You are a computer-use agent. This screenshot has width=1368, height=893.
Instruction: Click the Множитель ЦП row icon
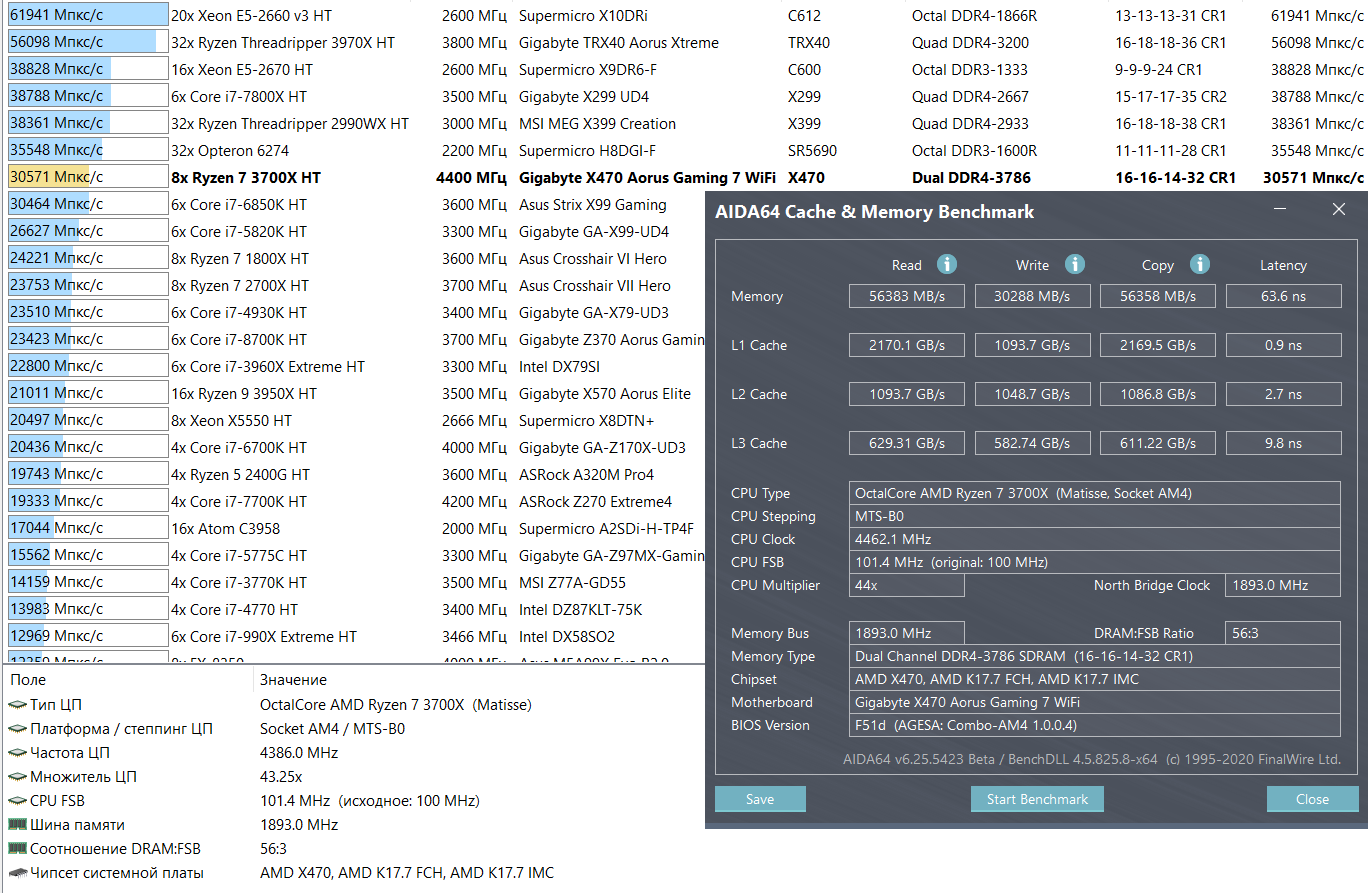[17, 777]
